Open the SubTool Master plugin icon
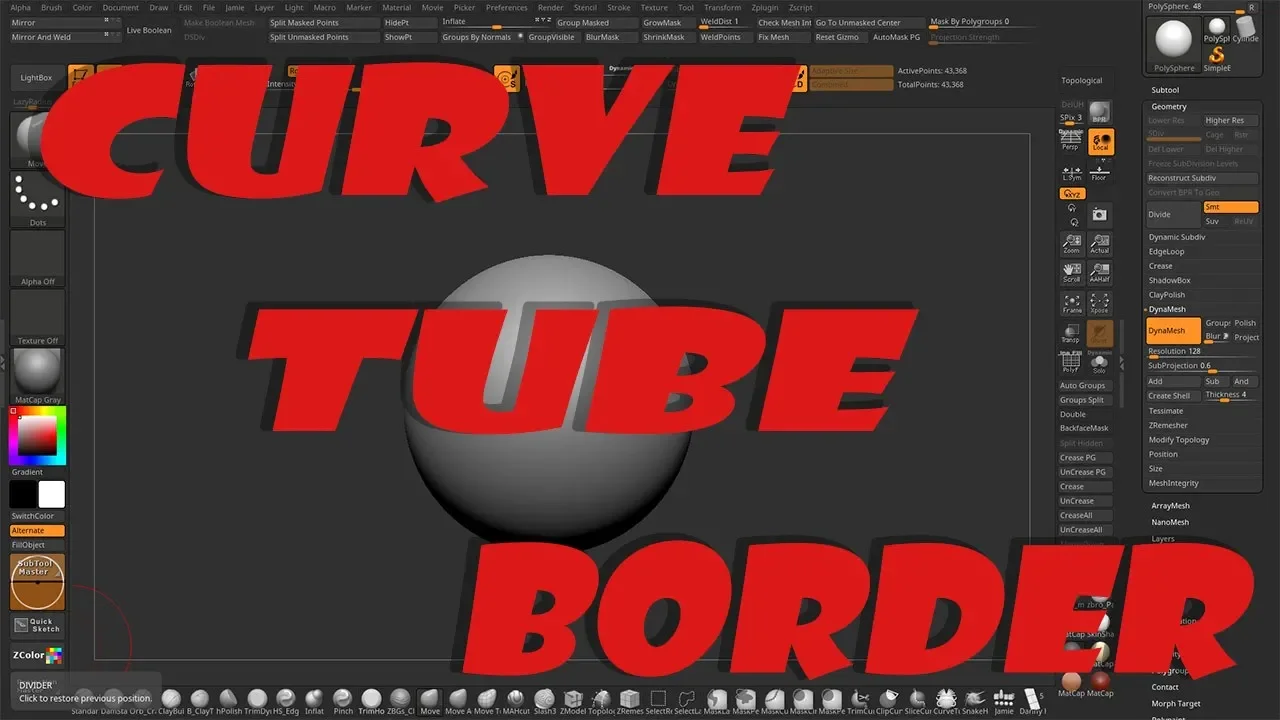The height and width of the screenshot is (720, 1280). 37,582
